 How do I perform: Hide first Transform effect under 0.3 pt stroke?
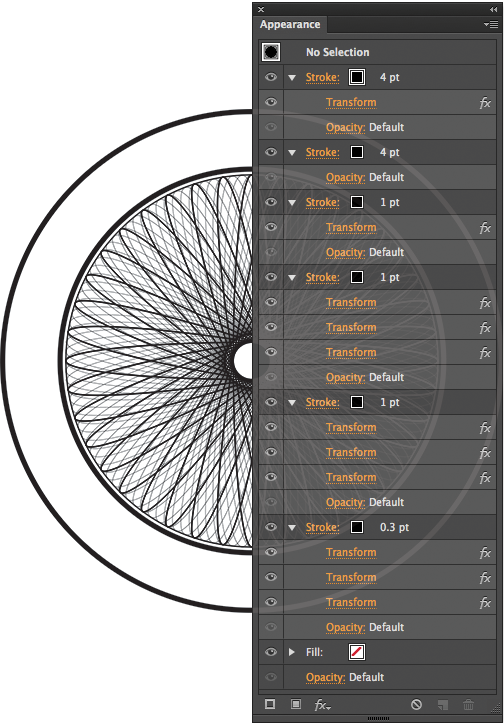pos(271,552)
